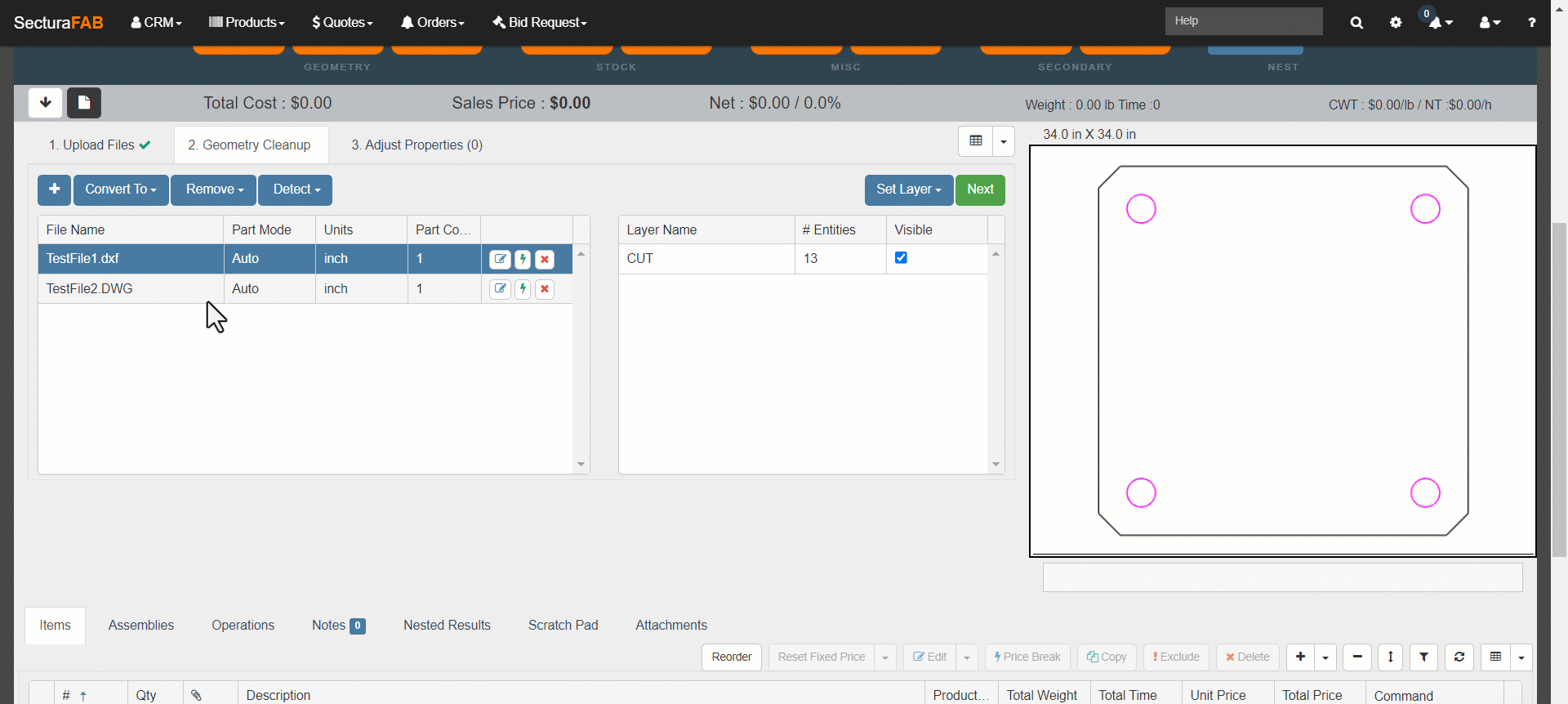Click the lightning bolt icon for TestFile2.DWG
The image size is (1568, 704).
523,289
